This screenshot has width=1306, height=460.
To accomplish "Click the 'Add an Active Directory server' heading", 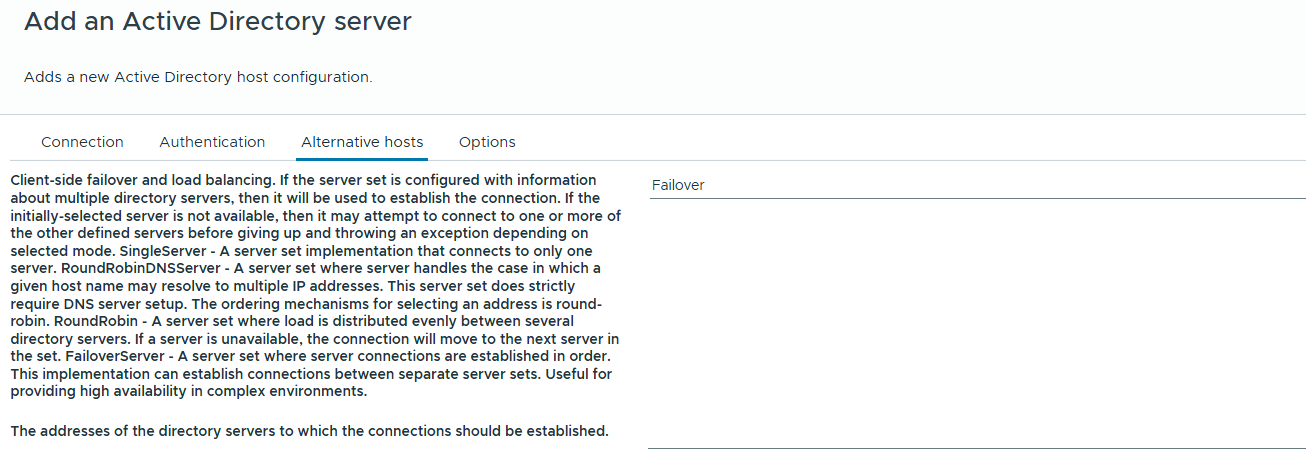I will pyautogui.click(x=217, y=22).
